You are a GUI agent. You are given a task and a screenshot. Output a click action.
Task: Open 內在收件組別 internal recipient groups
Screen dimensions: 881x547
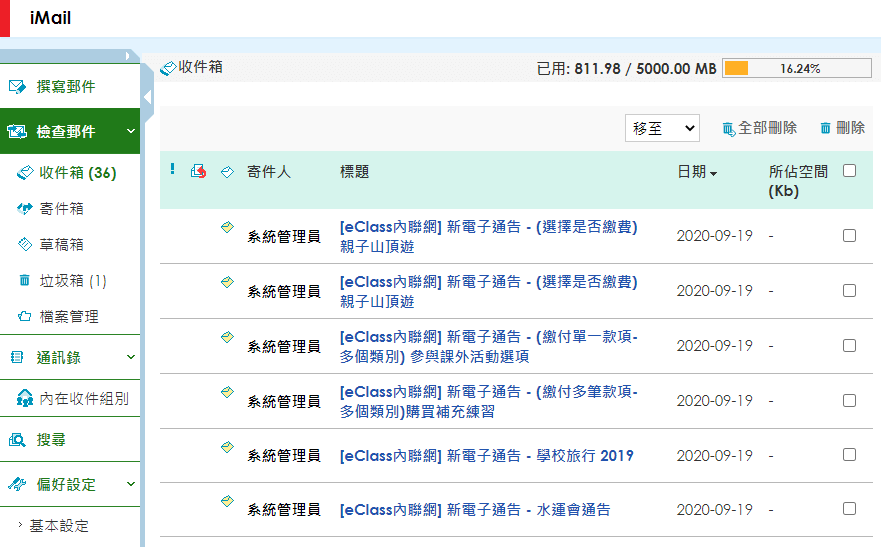point(83,398)
